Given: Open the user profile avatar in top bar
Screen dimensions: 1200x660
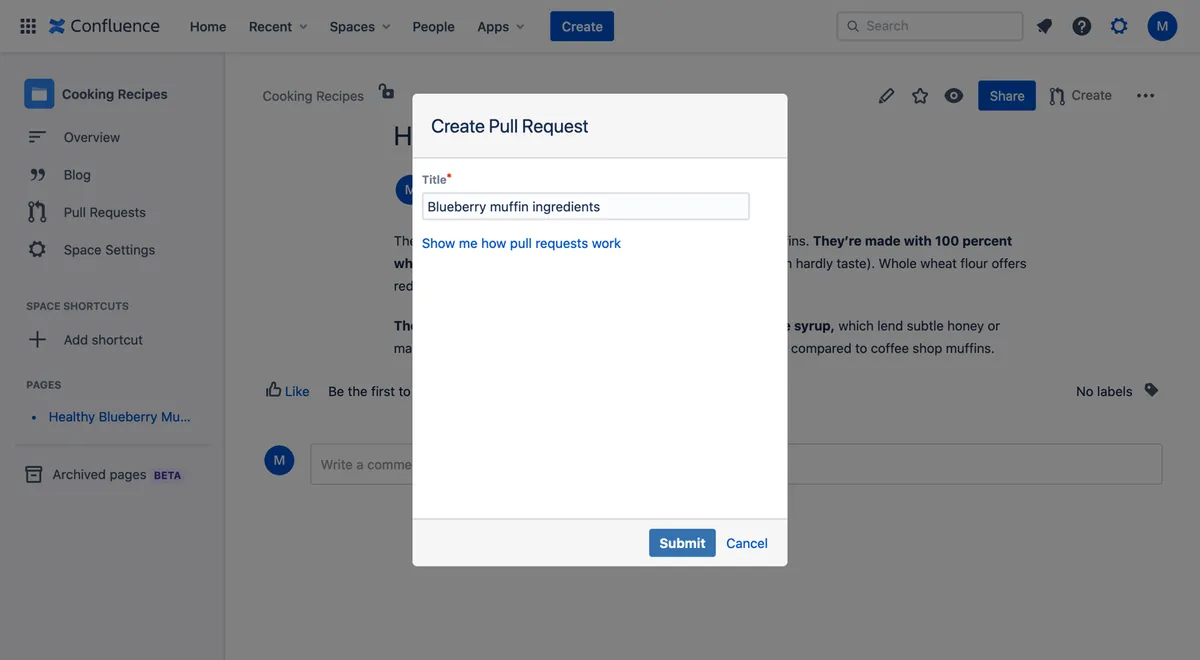Looking at the screenshot, I should coord(1162,26).
